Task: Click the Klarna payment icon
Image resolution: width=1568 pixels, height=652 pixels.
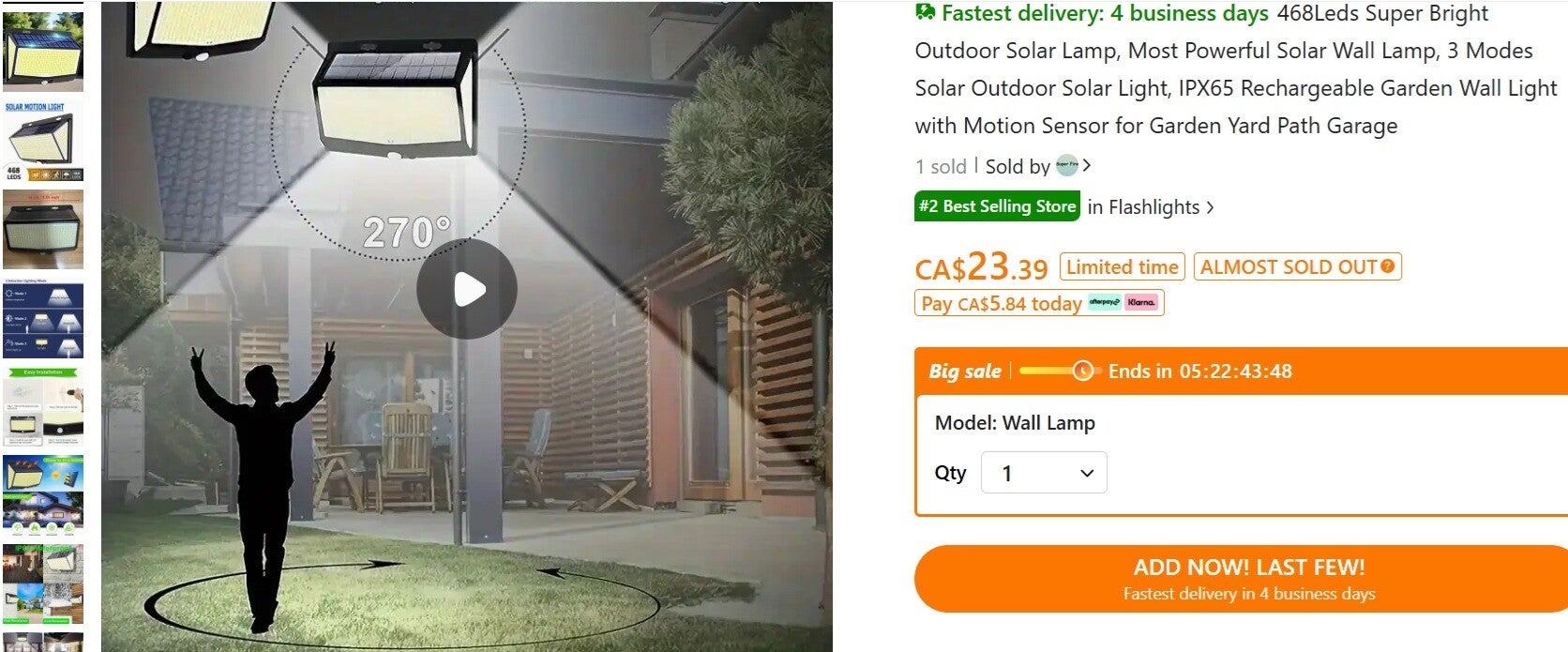Action: click(x=1141, y=303)
